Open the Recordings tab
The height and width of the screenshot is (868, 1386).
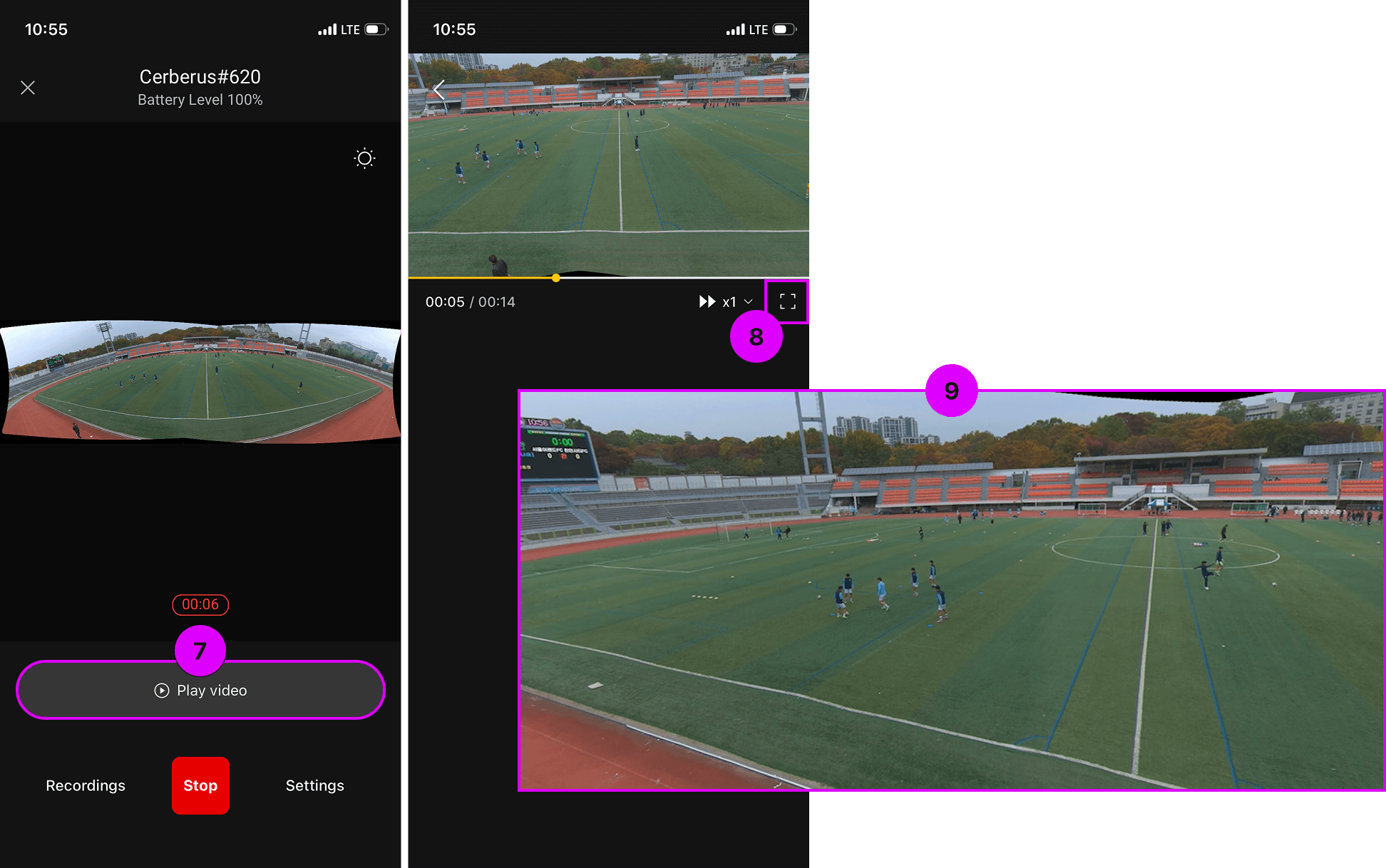click(86, 785)
